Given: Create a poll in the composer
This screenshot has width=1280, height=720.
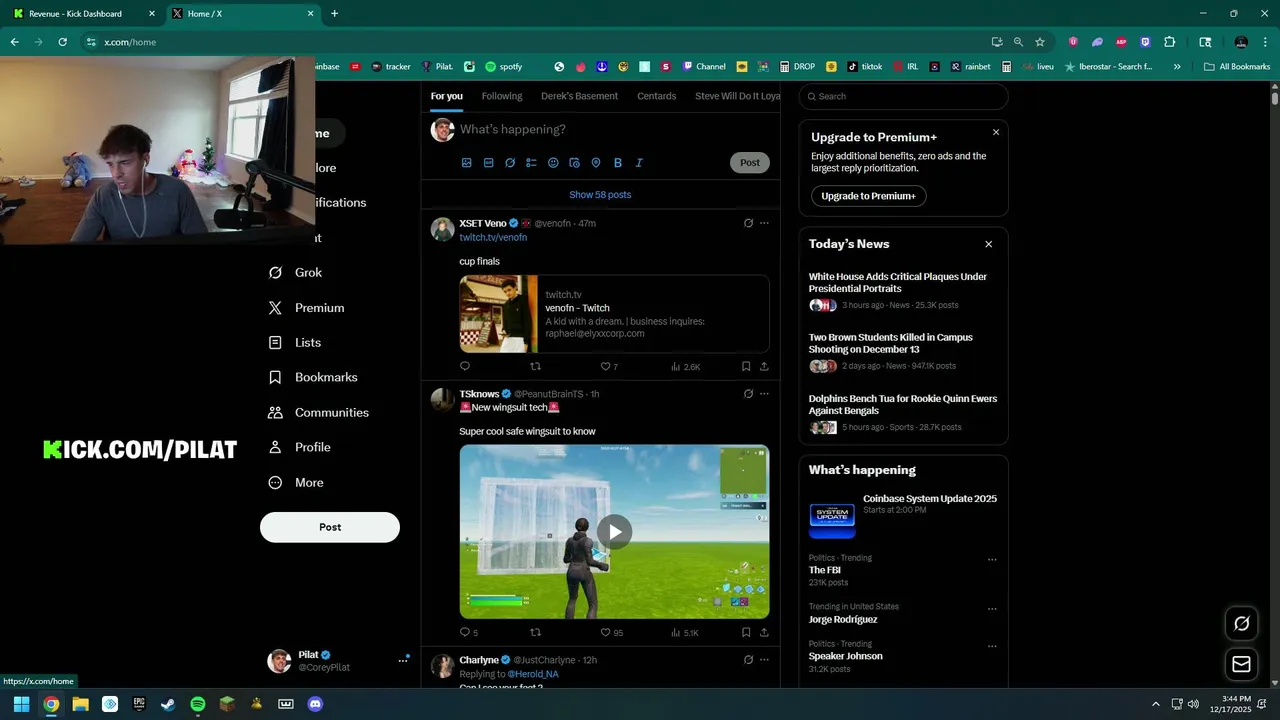Looking at the screenshot, I should 531,163.
